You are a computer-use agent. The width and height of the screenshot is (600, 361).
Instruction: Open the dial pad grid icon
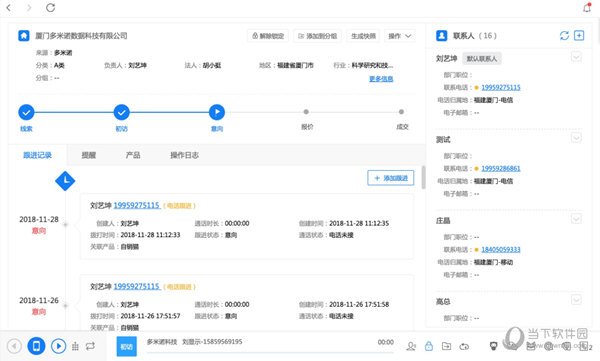click(75, 346)
